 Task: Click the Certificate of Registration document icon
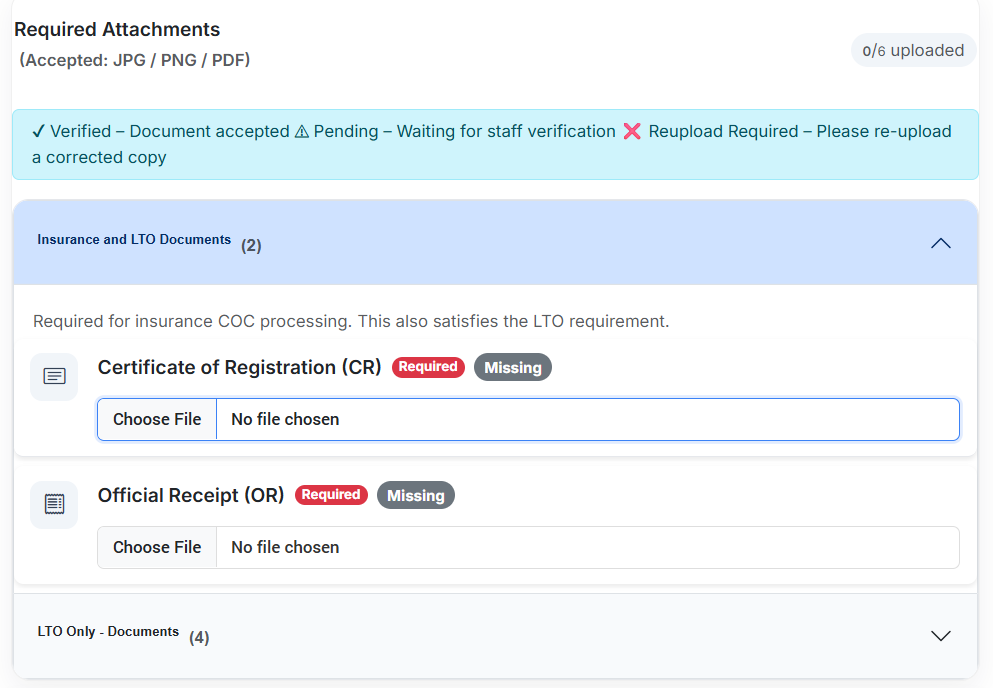coord(54,377)
